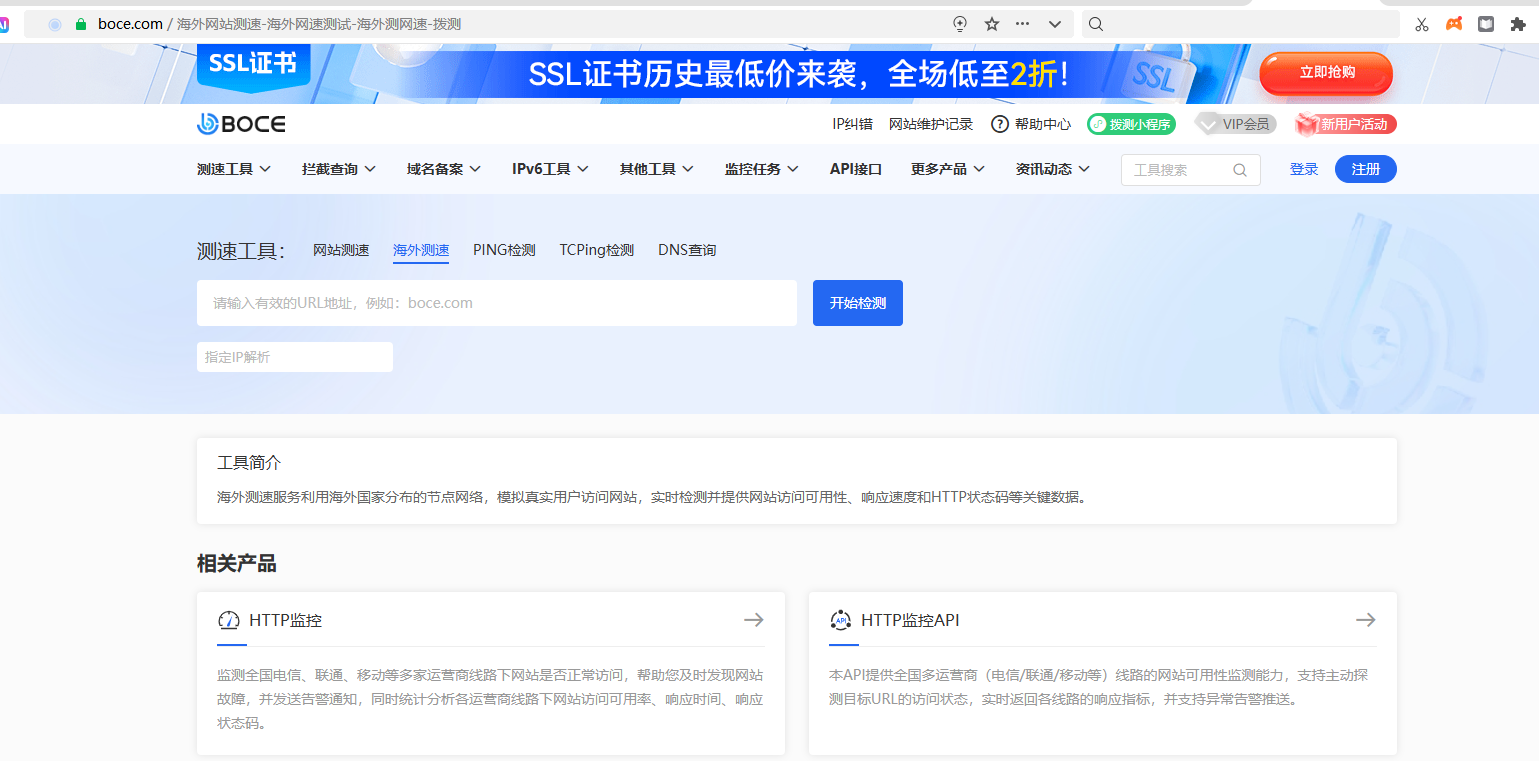Click the BOCE logo icon
Screen dimensions: 1539x761
pos(205,123)
